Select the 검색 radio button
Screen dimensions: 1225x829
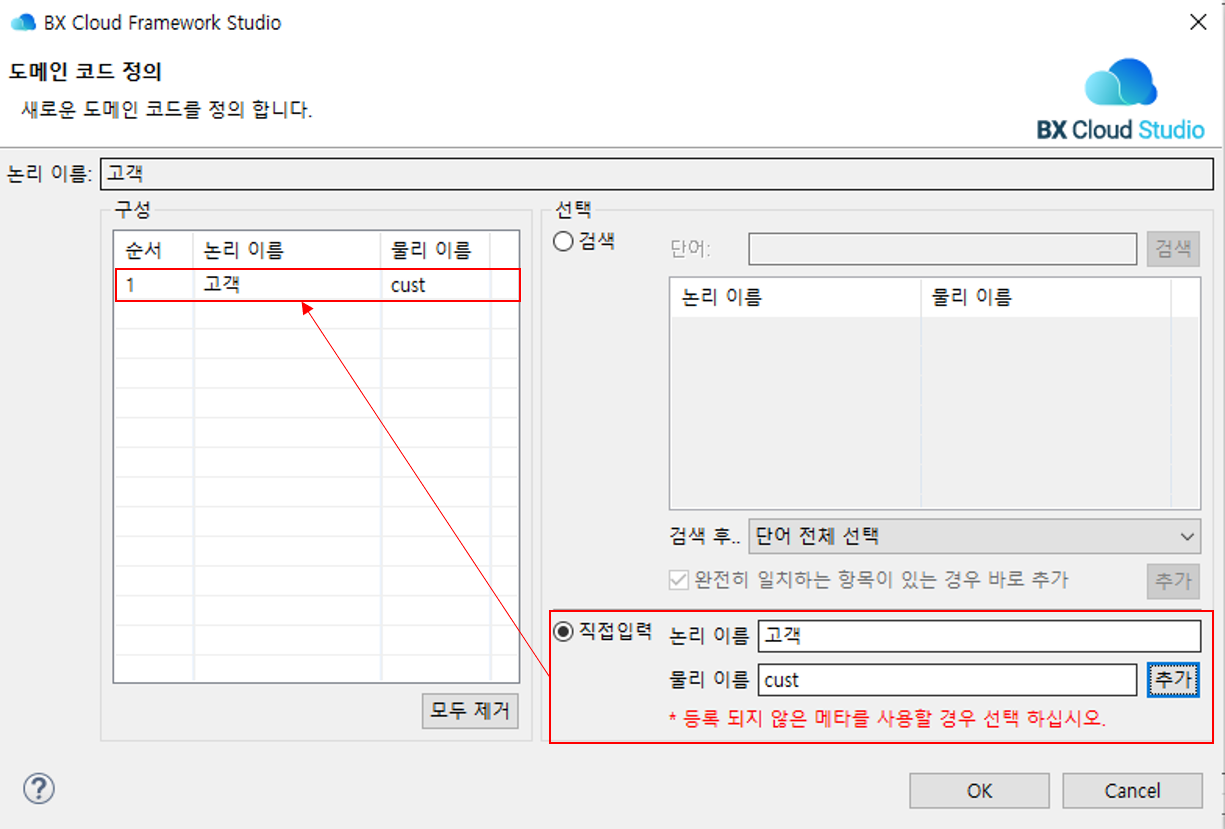[x=564, y=242]
